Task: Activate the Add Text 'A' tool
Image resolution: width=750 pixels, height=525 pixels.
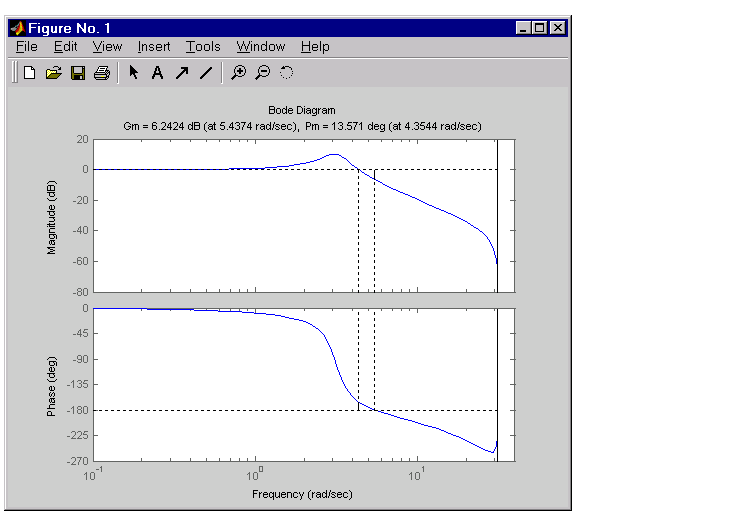Action: 157,73
